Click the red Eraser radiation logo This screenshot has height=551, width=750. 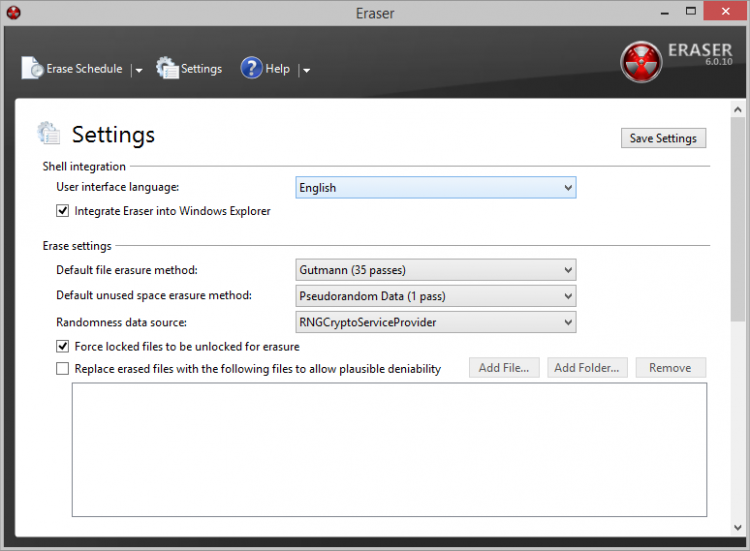pyautogui.click(x=641, y=62)
